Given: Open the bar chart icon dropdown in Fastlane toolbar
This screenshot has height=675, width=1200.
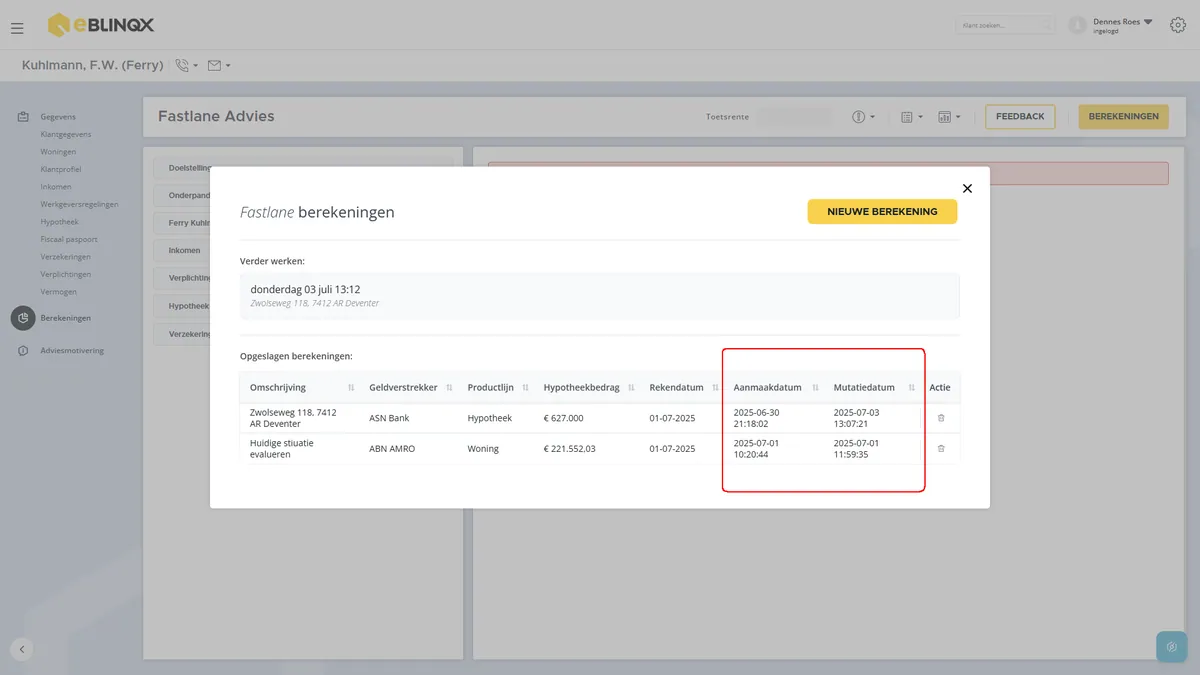Looking at the screenshot, I should [x=949, y=117].
